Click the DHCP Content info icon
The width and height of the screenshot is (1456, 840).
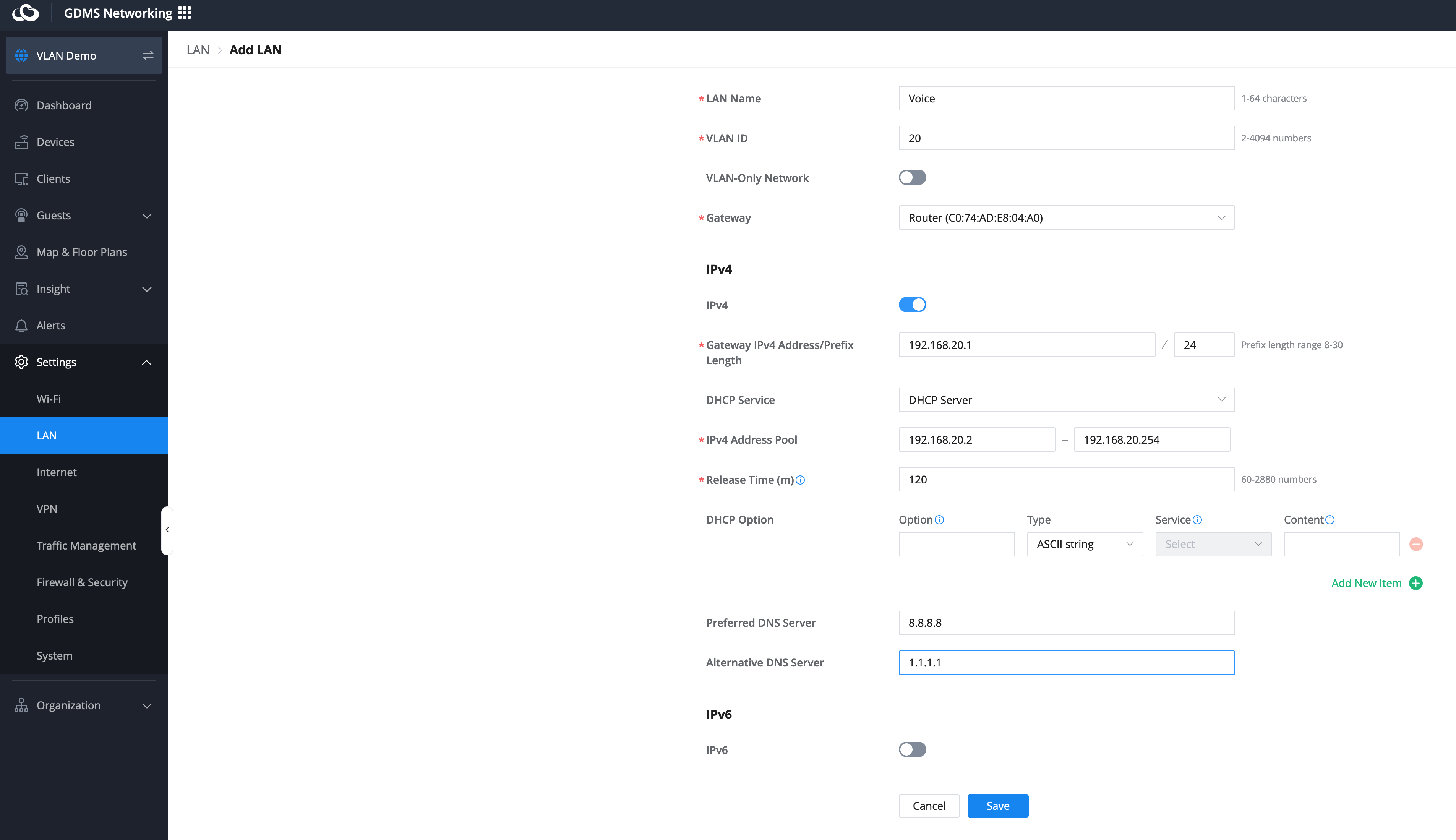tap(1330, 520)
